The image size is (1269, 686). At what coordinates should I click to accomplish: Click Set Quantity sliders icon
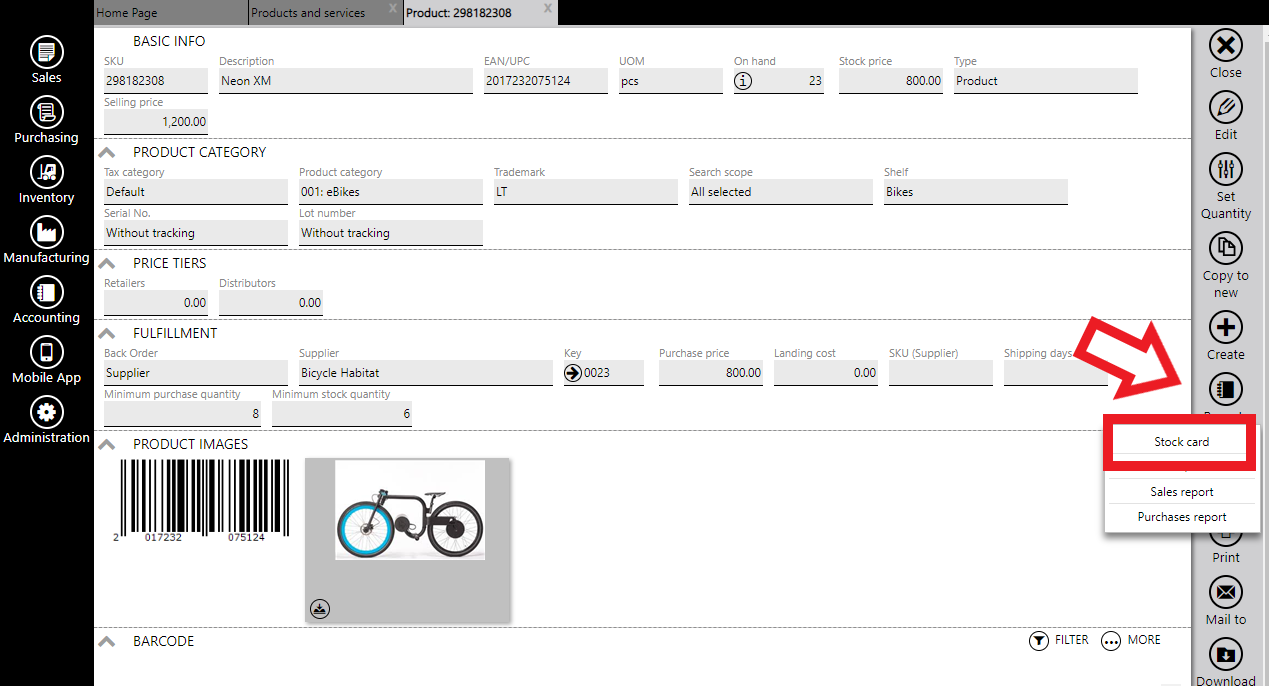point(1225,169)
